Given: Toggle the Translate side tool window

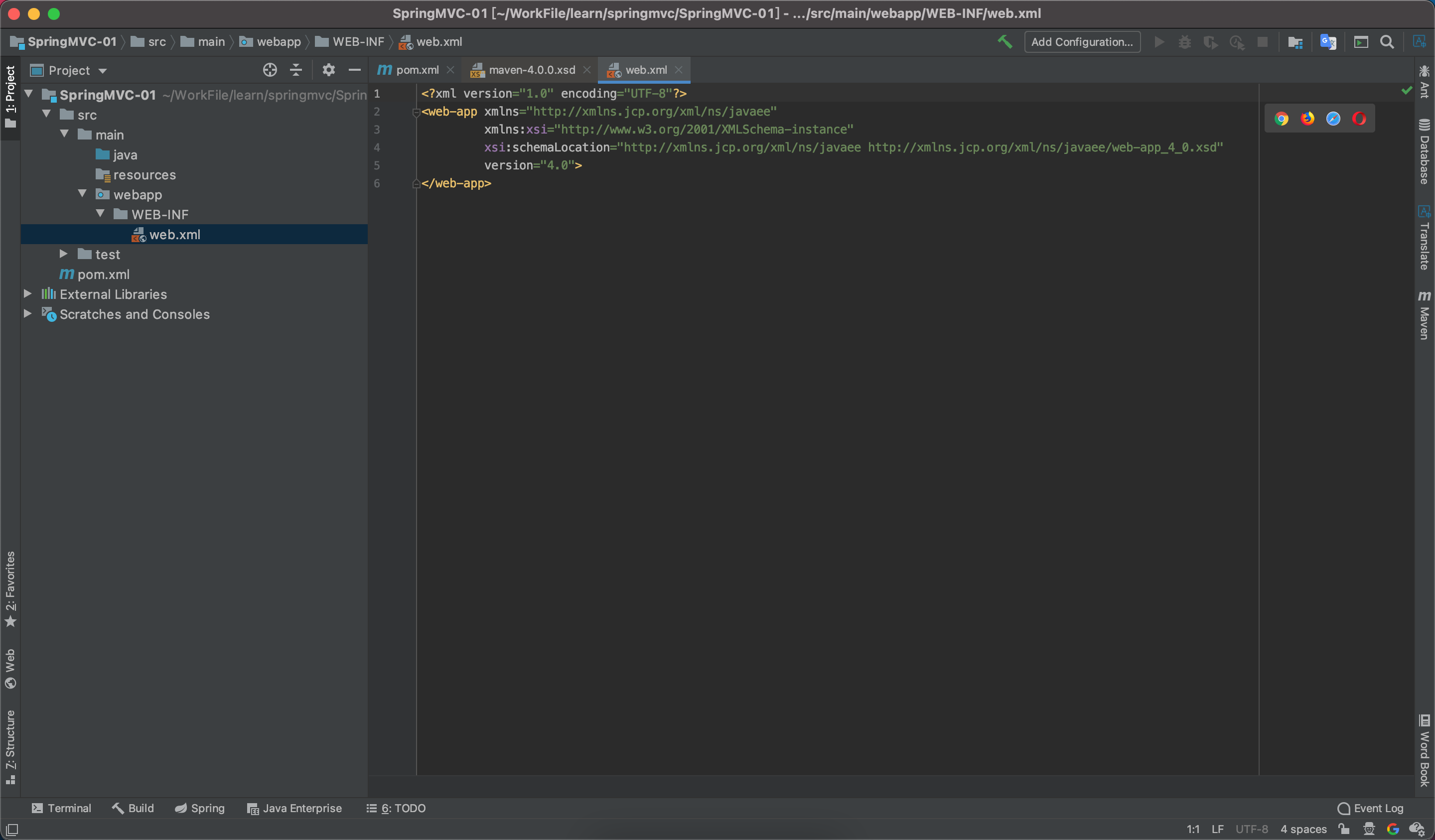Looking at the screenshot, I should (1424, 237).
